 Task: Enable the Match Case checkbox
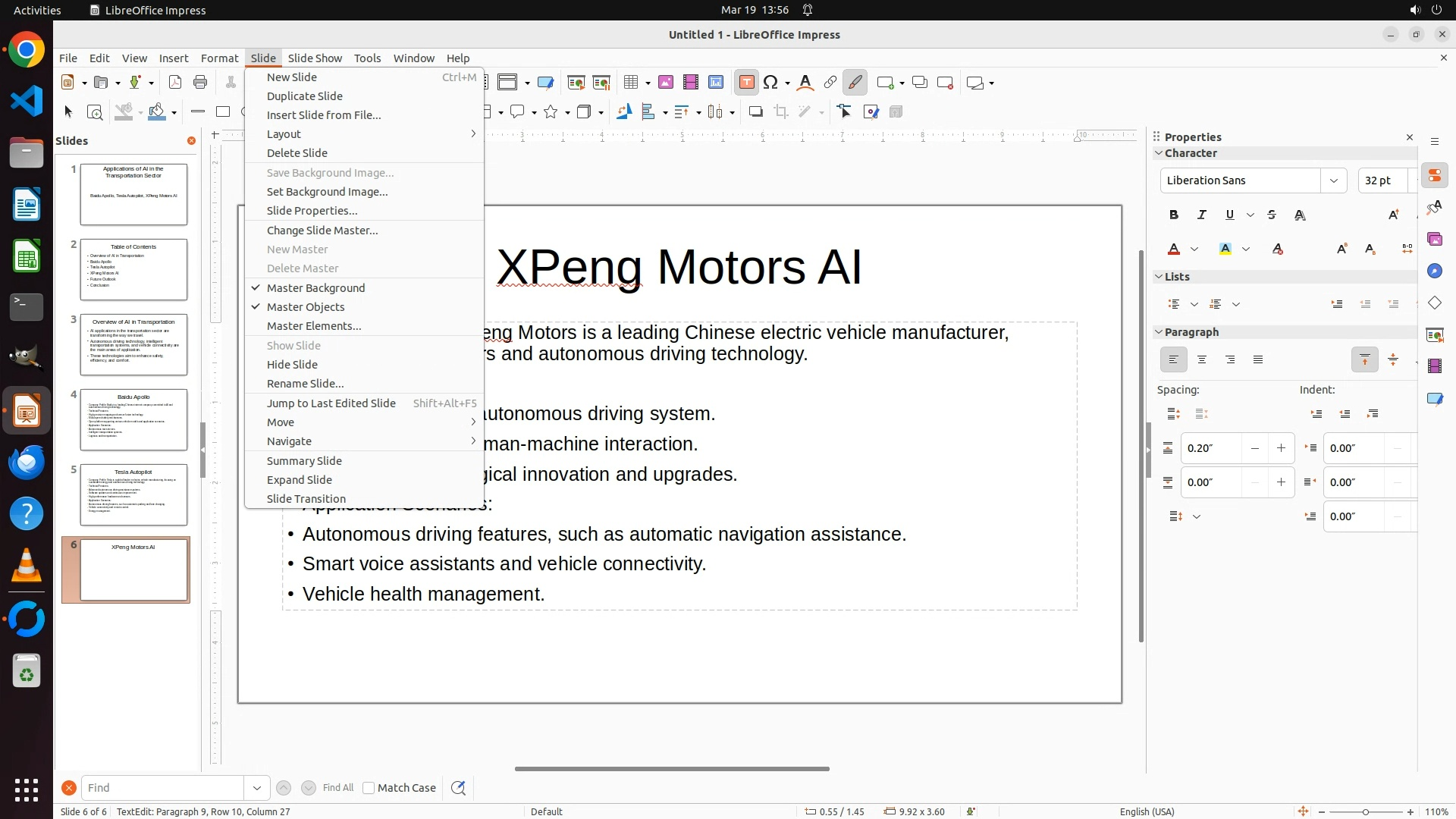369,788
